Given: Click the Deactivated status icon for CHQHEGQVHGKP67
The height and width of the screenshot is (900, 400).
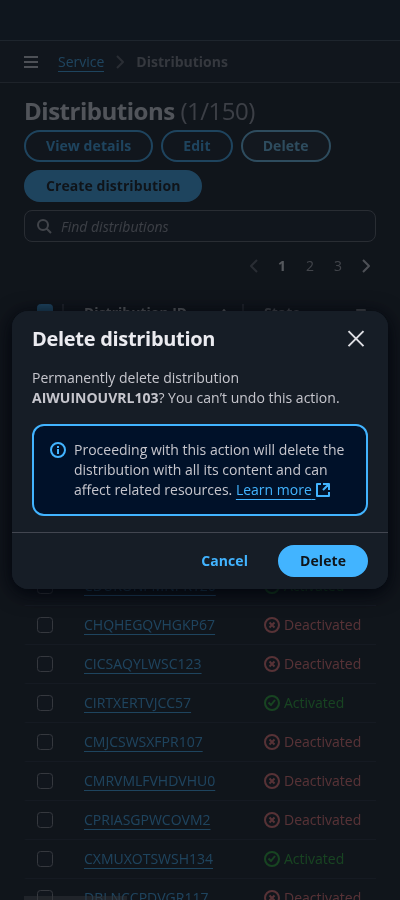Looking at the screenshot, I should (x=272, y=625).
